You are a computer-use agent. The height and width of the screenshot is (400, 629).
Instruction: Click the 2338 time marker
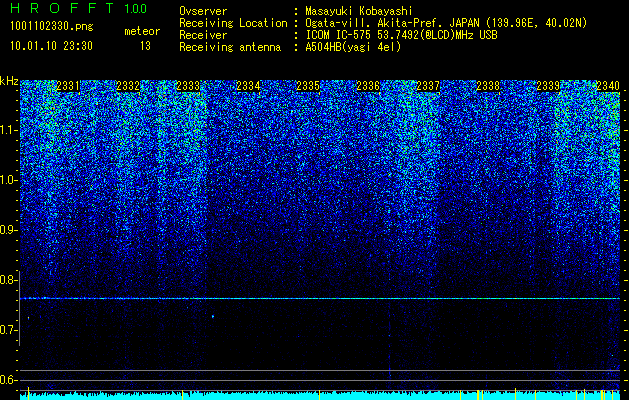(x=489, y=86)
